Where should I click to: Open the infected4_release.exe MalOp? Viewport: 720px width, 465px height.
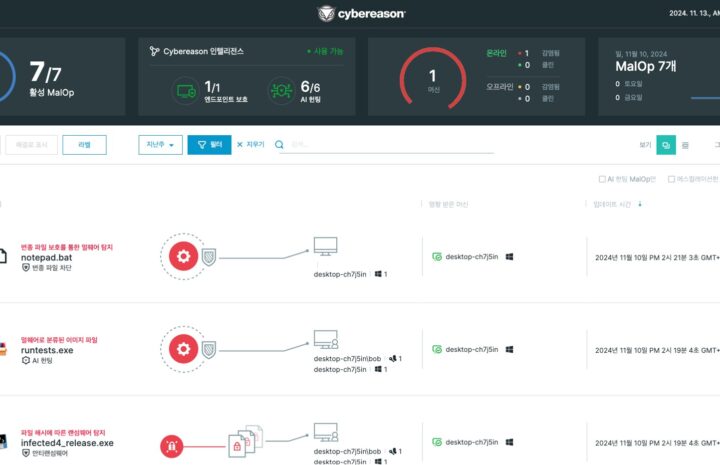coord(67,443)
